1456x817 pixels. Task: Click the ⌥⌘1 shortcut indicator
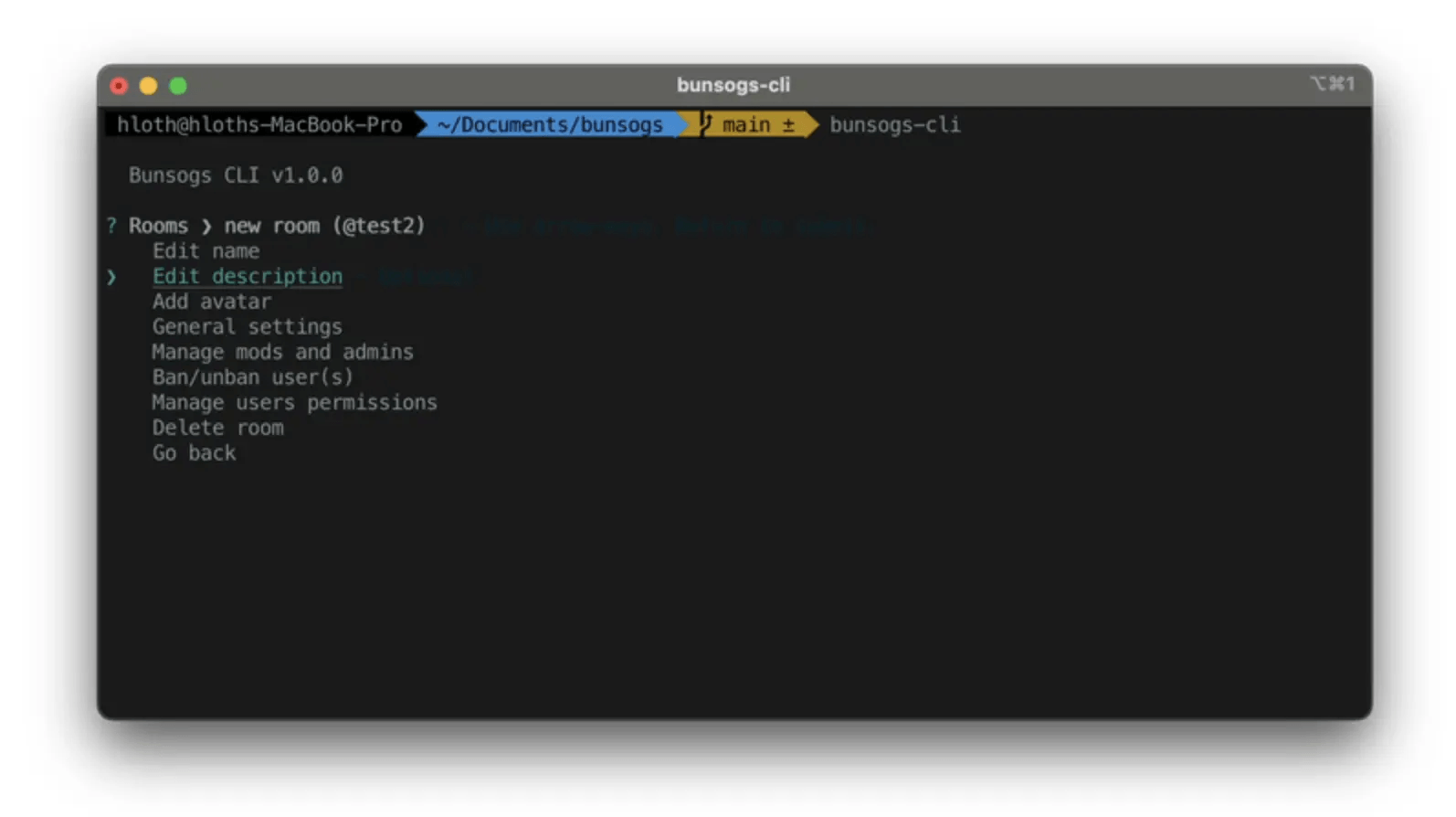coord(1332,84)
